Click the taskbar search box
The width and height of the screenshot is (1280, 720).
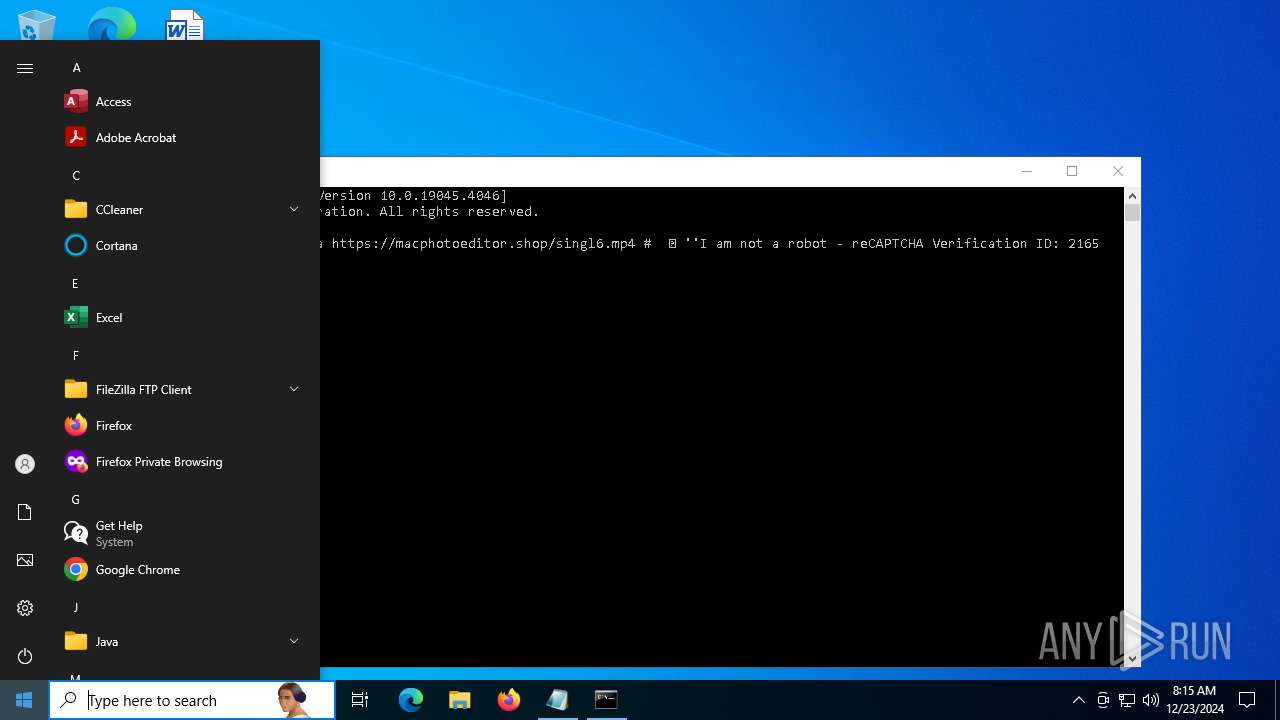point(192,700)
